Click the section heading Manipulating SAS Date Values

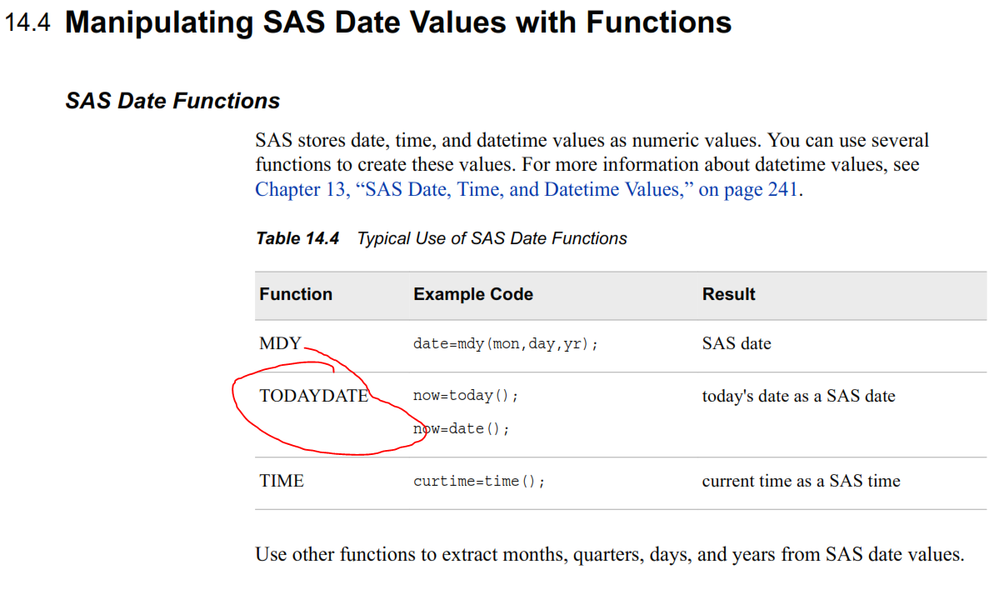(x=398, y=23)
